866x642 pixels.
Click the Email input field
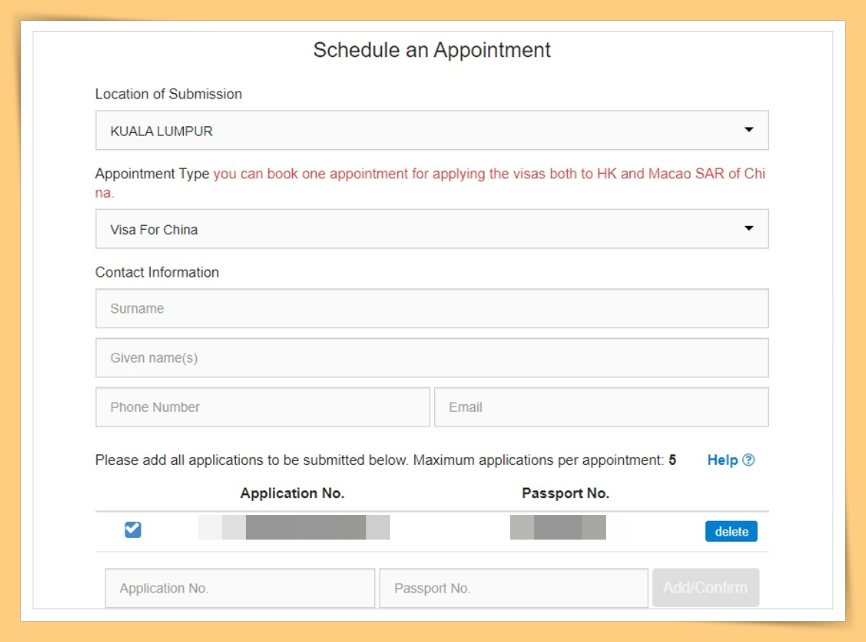pyautogui.click(x=600, y=407)
